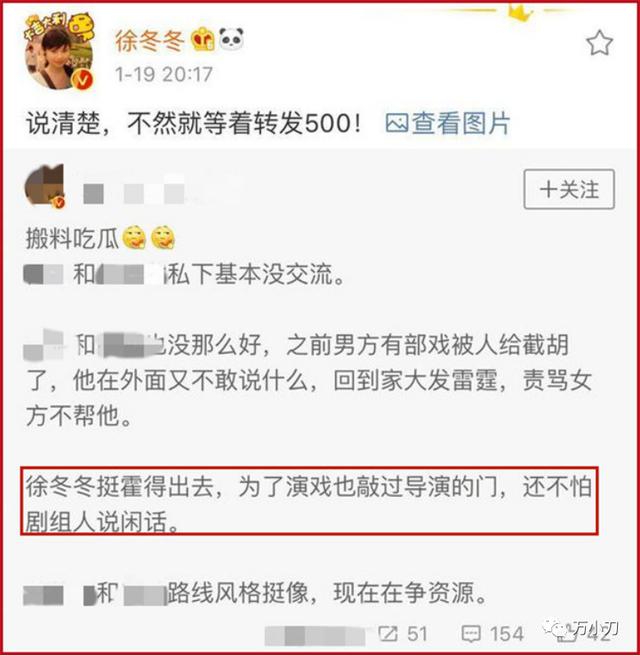Click the crown membership icon beside 徐冬冬
The image size is (640, 656).
point(202,40)
